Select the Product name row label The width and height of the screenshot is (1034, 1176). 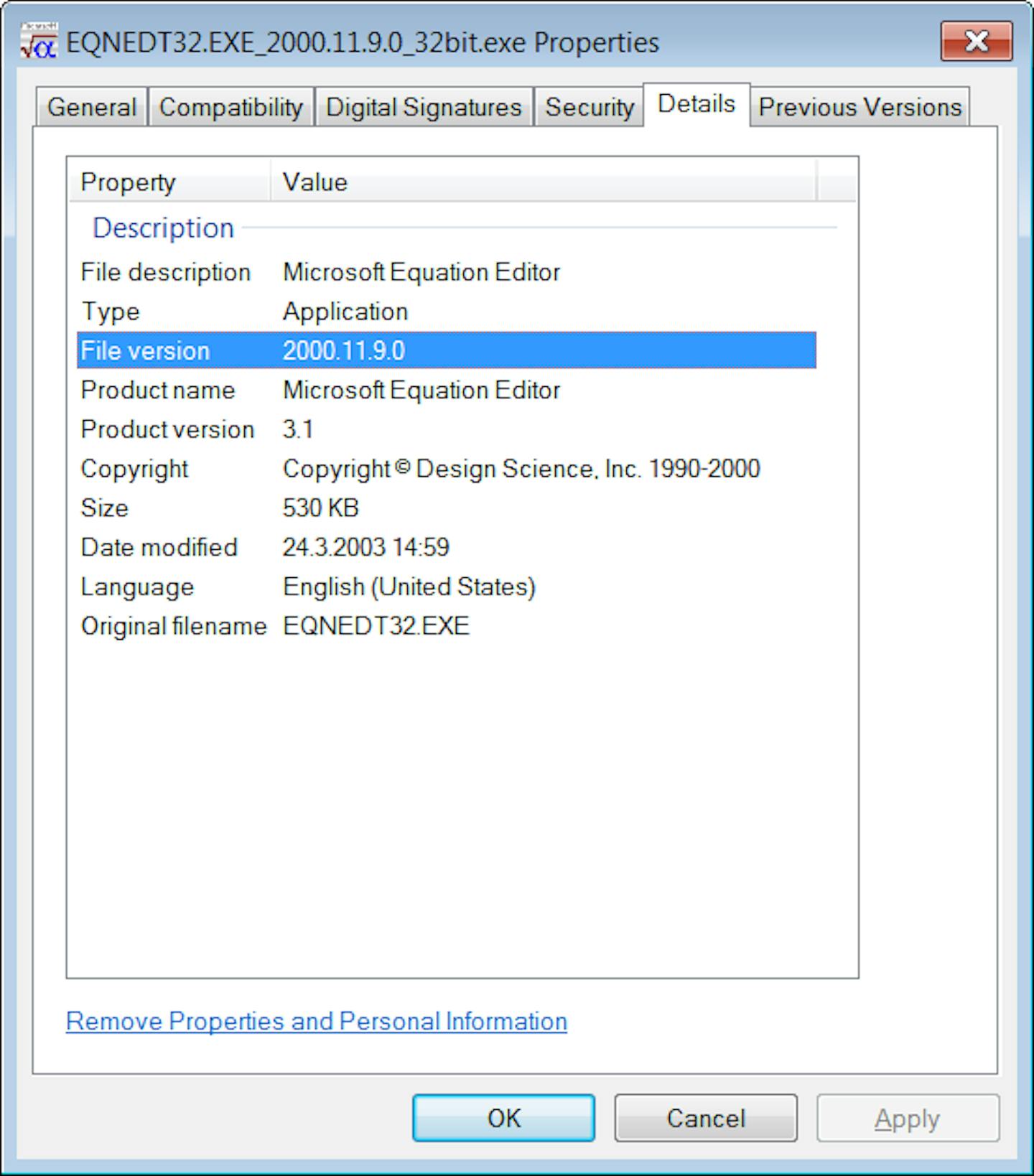tap(158, 390)
